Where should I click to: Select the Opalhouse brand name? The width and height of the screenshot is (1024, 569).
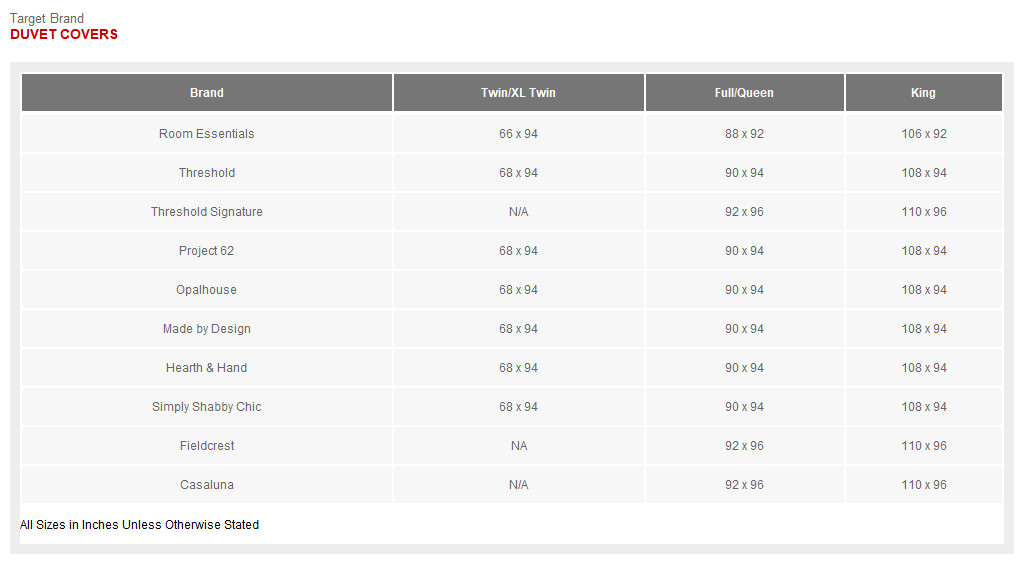point(207,290)
